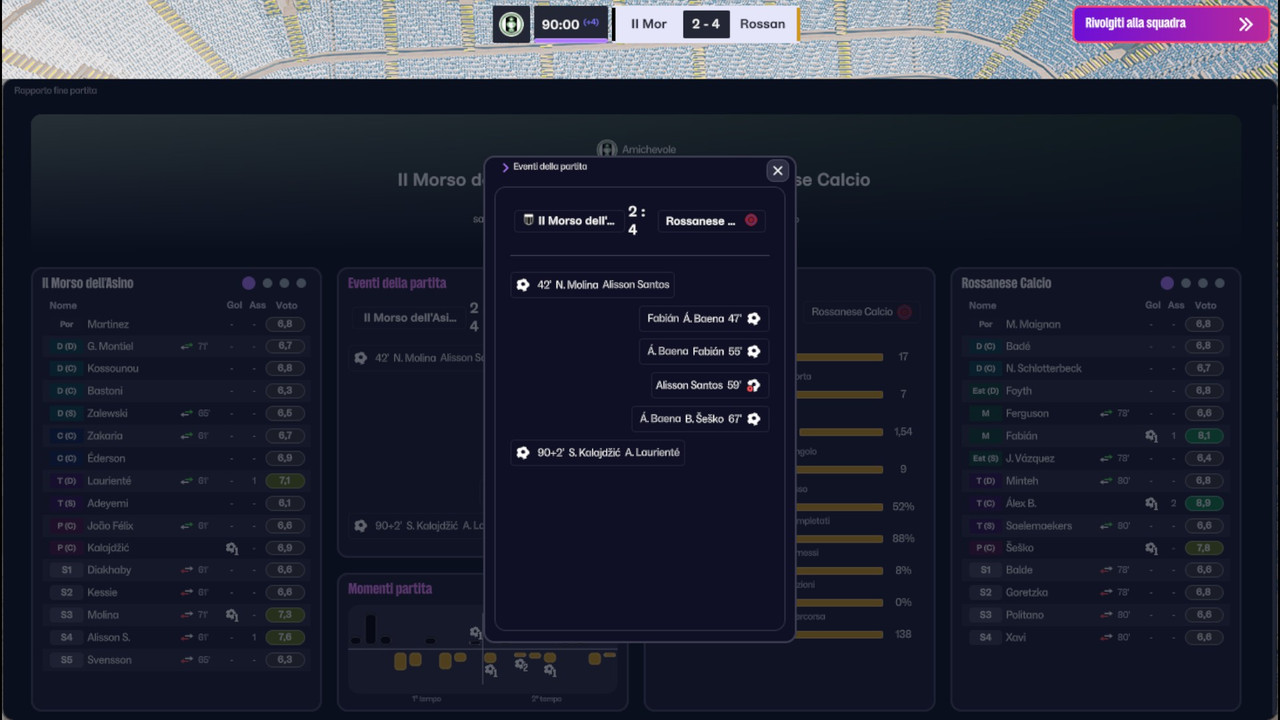Click the substitution arrows icon on G. Montiel row
This screenshot has width=1280, height=720.
pos(186,346)
